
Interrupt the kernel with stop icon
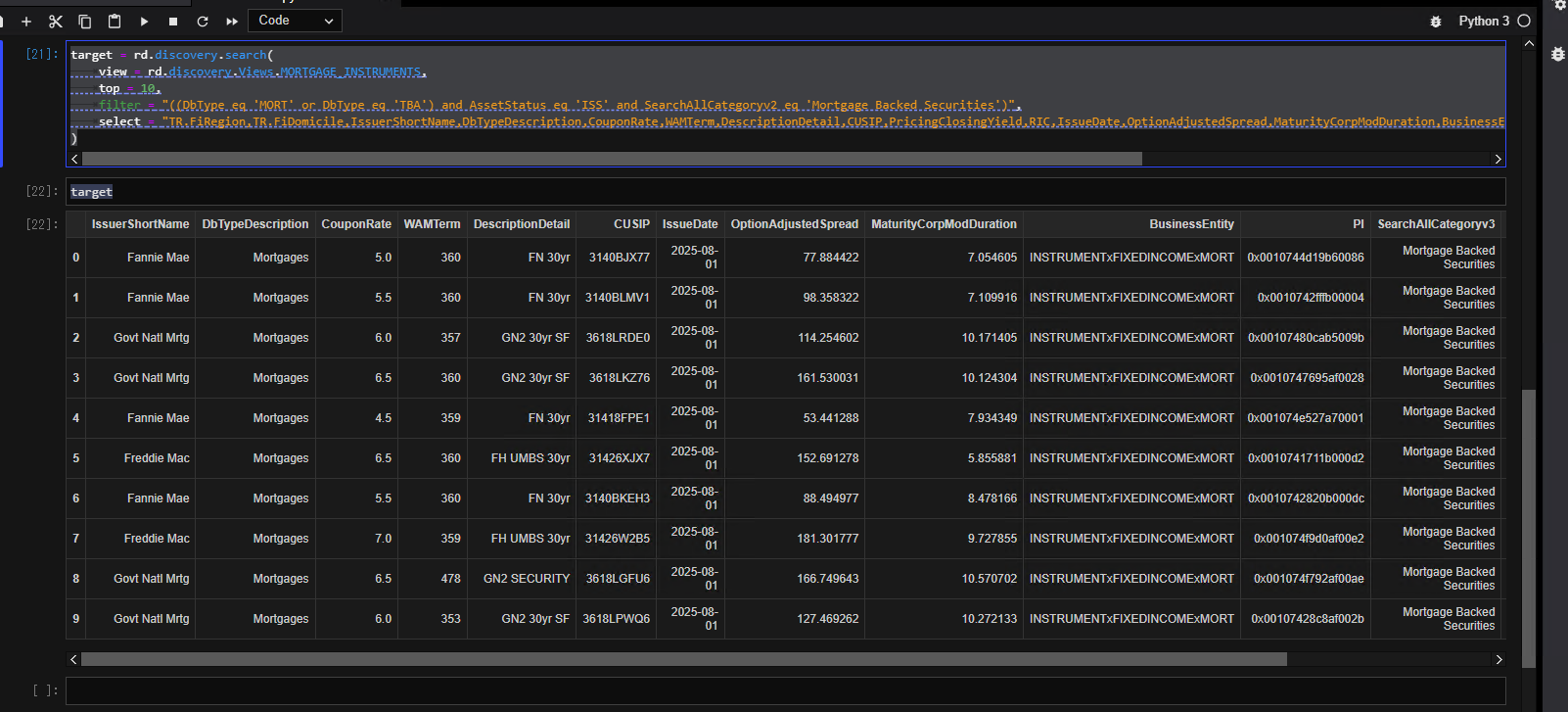[173, 21]
